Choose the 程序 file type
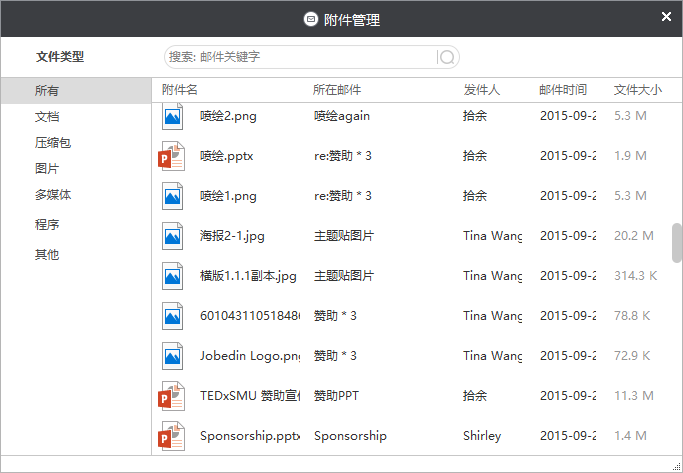 pyautogui.click(x=48, y=225)
